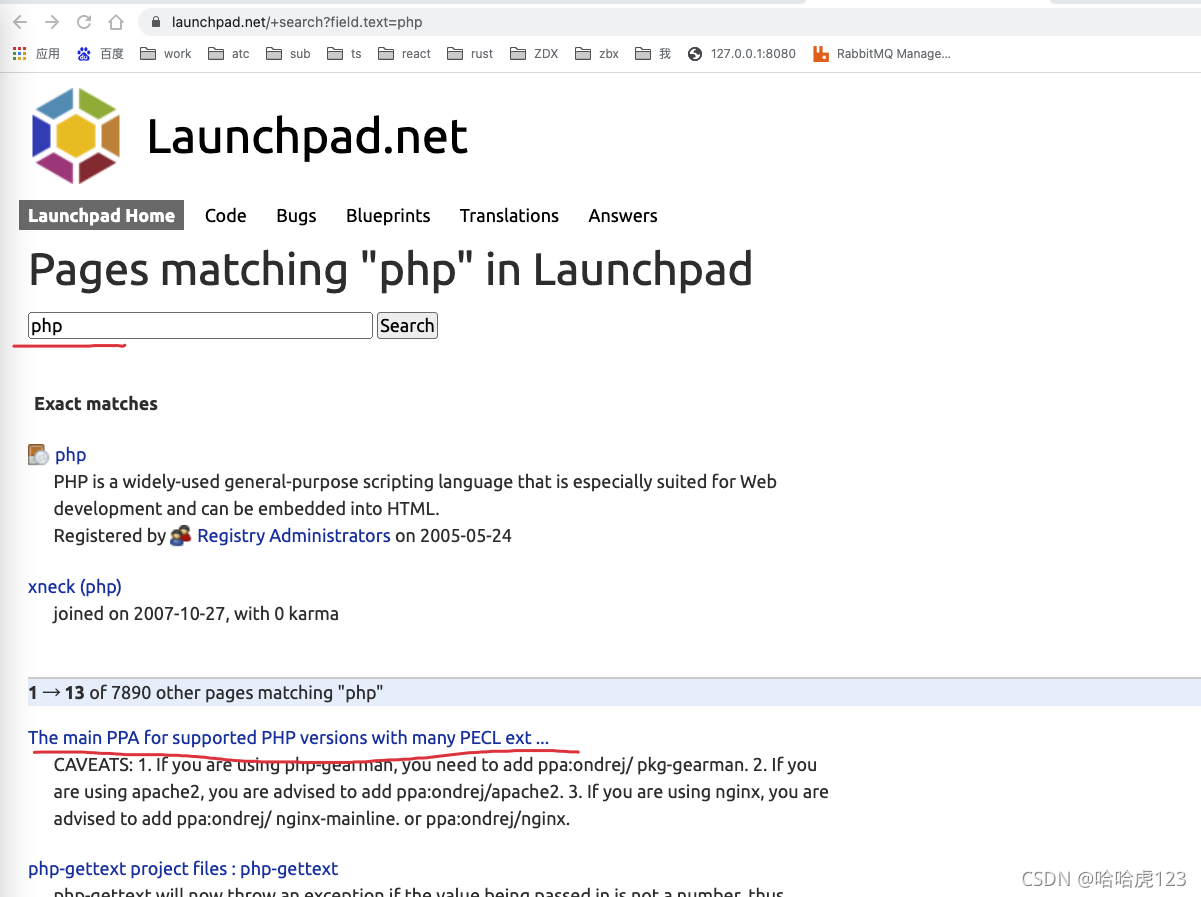Image resolution: width=1201 pixels, height=897 pixels.
Task: Reload the page with refresh icon
Action: coord(84,22)
